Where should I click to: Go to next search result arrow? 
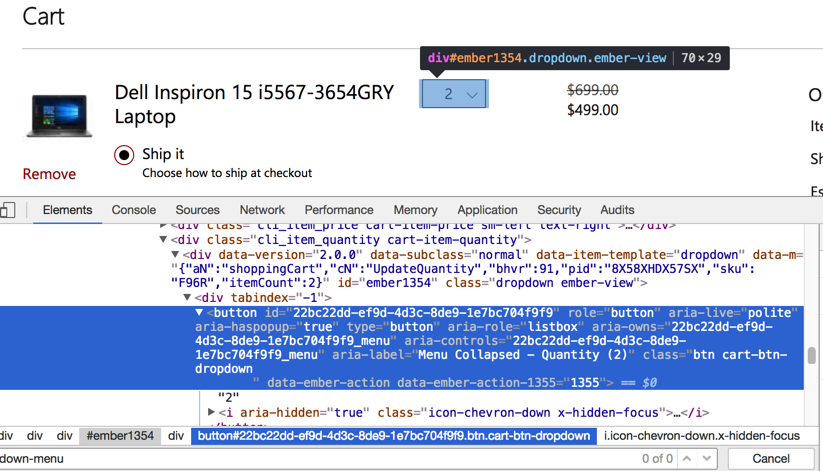(707, 458)
